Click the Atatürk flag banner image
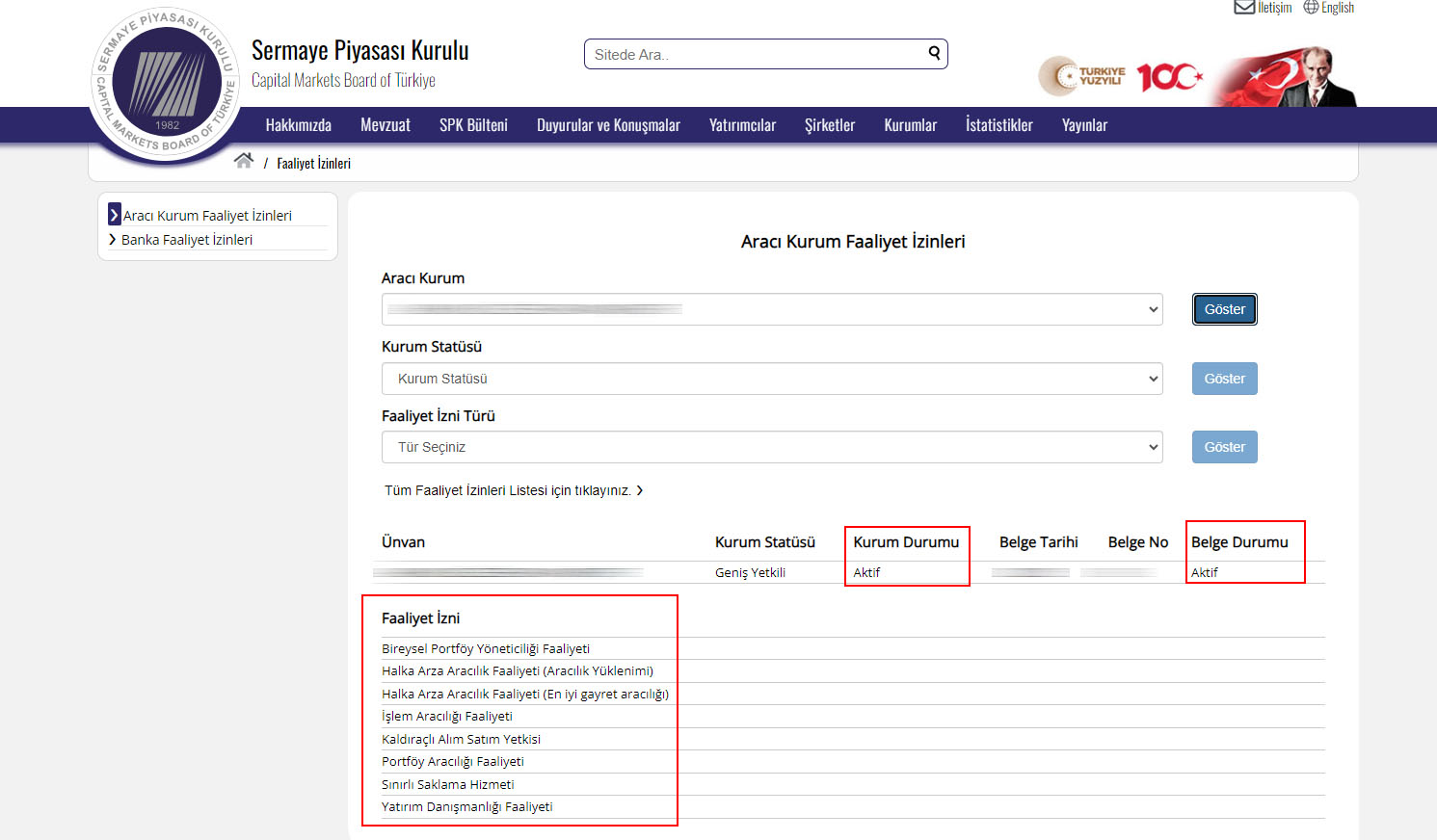 point(1286,77)
